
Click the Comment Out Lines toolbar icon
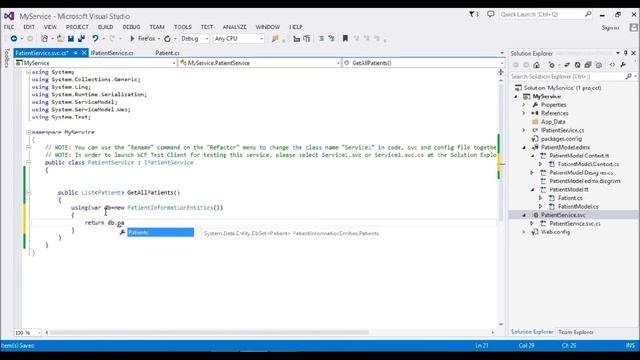click(x=322, y=38)
